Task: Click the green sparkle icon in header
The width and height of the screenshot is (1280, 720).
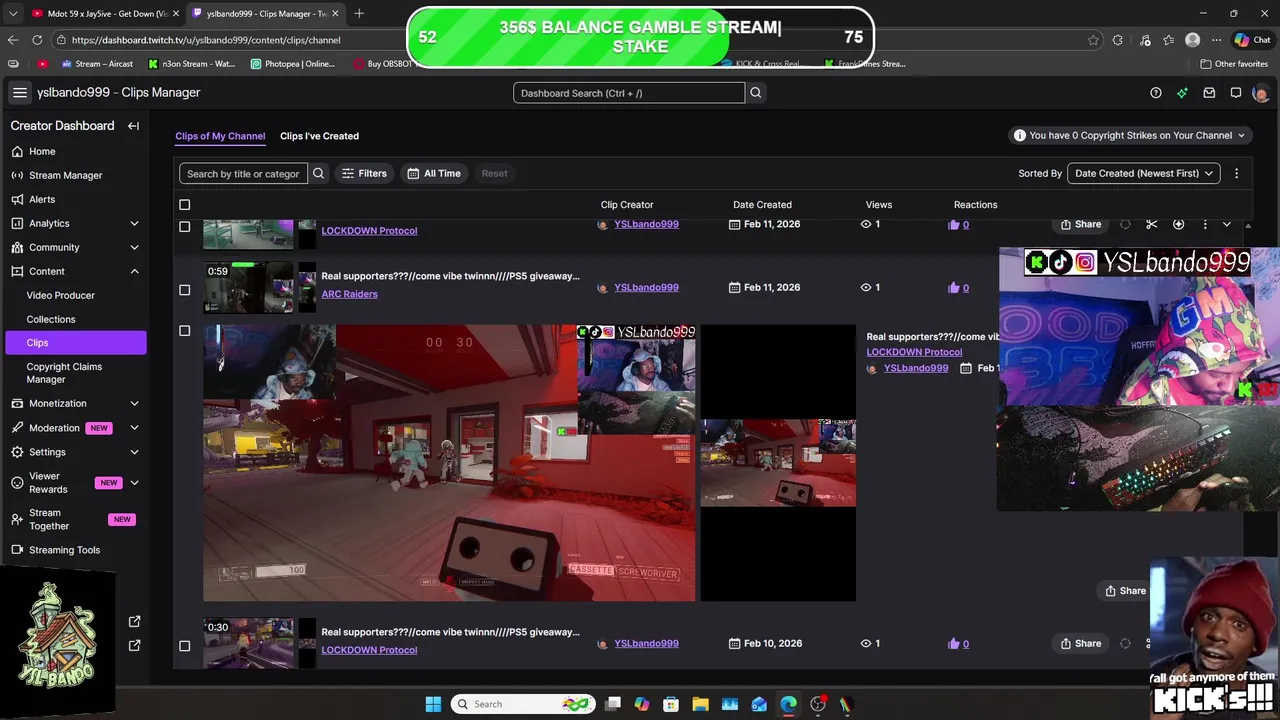Action: coord(1182,93)
